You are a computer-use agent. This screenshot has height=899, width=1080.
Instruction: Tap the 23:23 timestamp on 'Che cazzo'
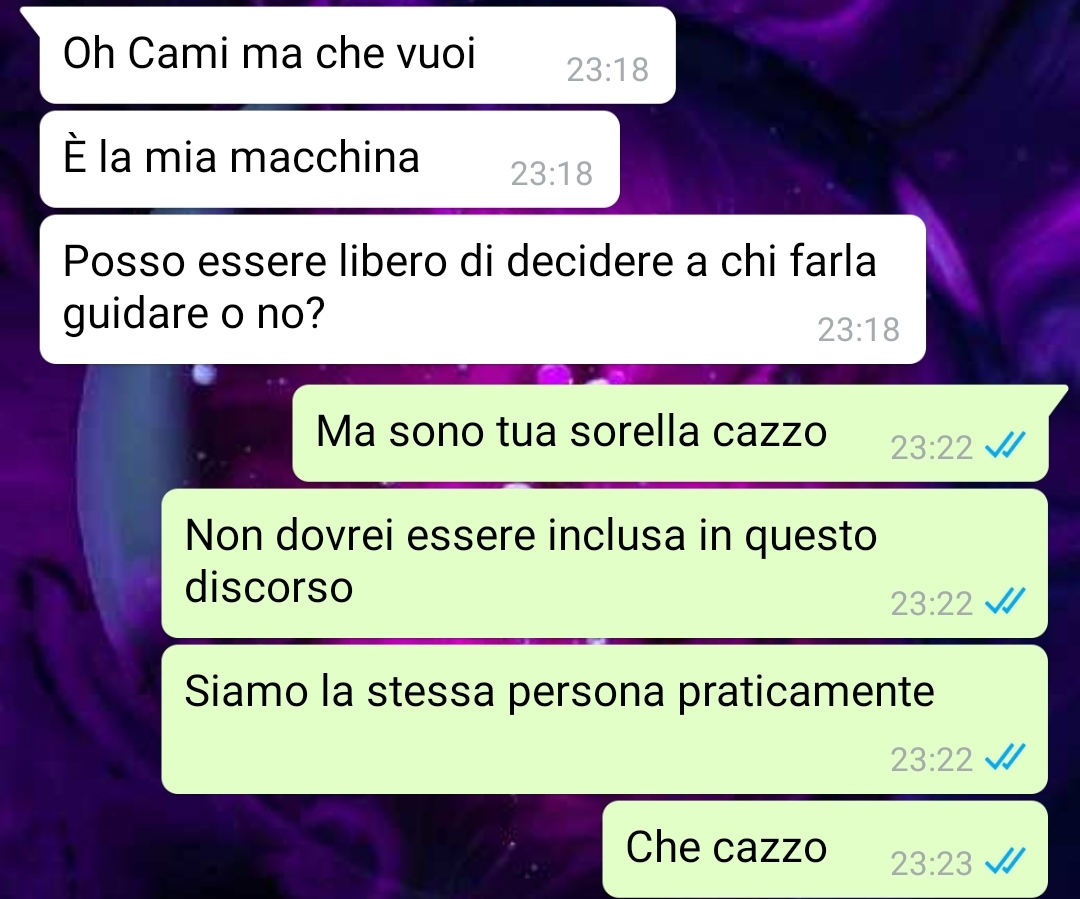click(x=931, y=863)
